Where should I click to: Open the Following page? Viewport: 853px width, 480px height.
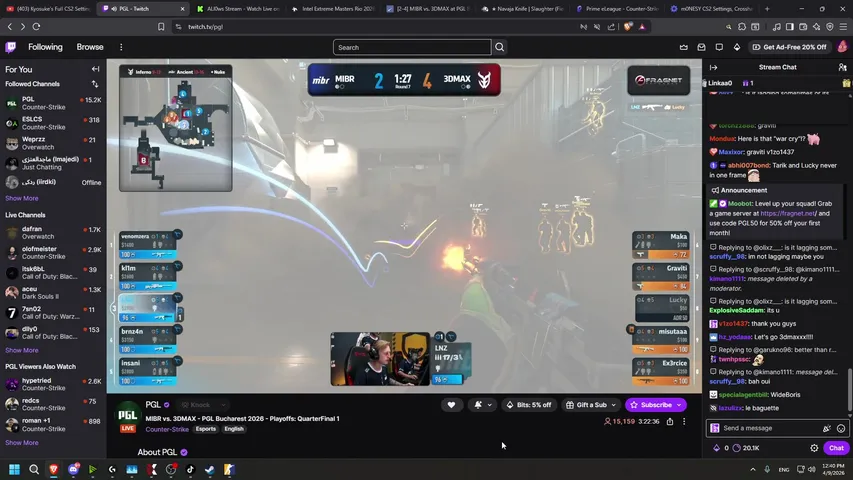click(45, 47)
